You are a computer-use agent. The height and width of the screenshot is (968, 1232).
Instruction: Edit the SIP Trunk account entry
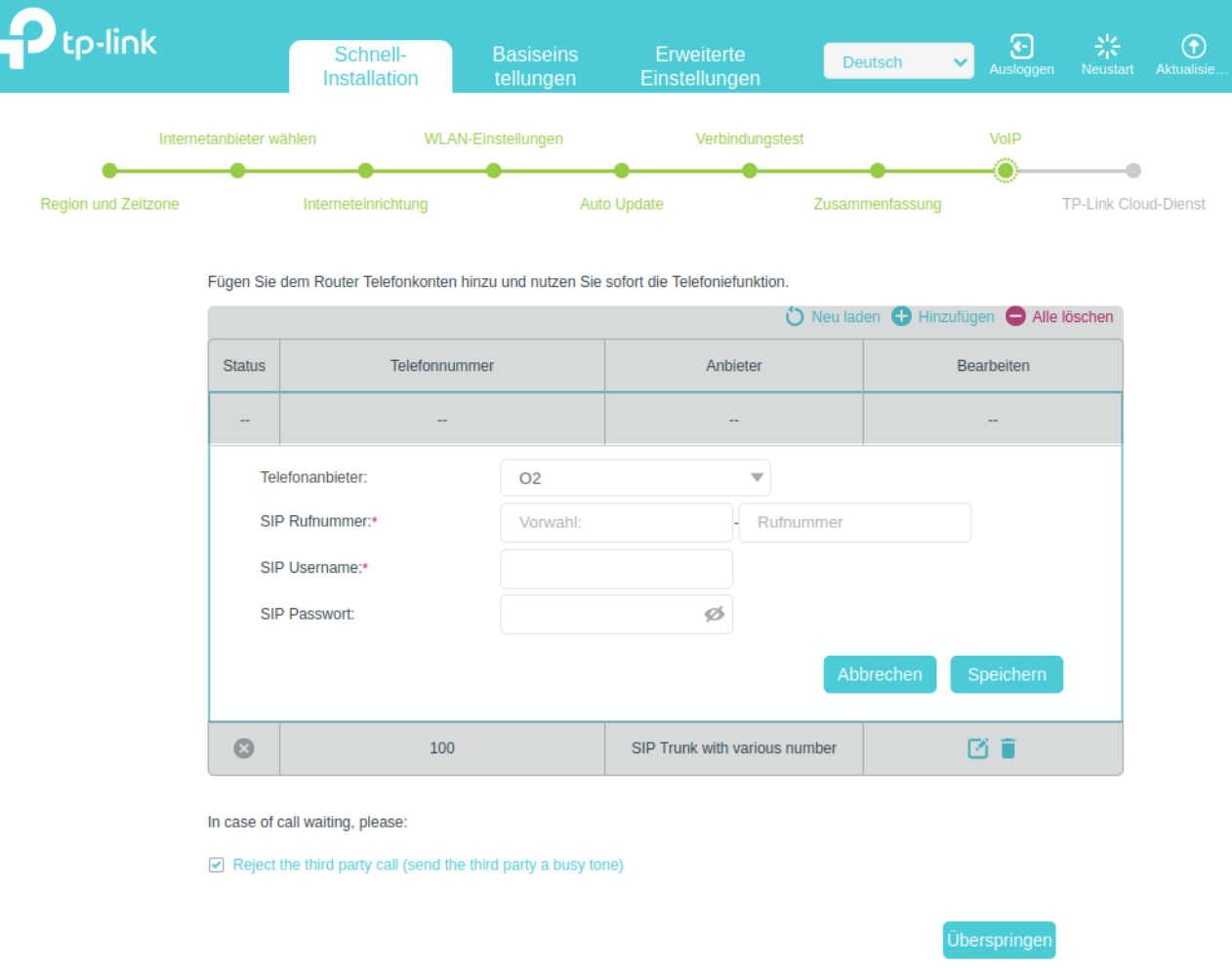click(x=977, y=748)
